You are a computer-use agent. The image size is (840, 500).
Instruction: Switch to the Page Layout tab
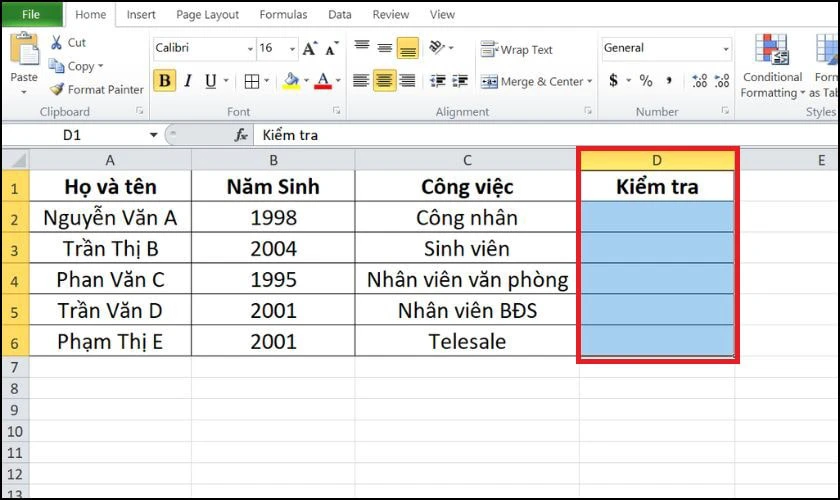click(x=207, y=14)
